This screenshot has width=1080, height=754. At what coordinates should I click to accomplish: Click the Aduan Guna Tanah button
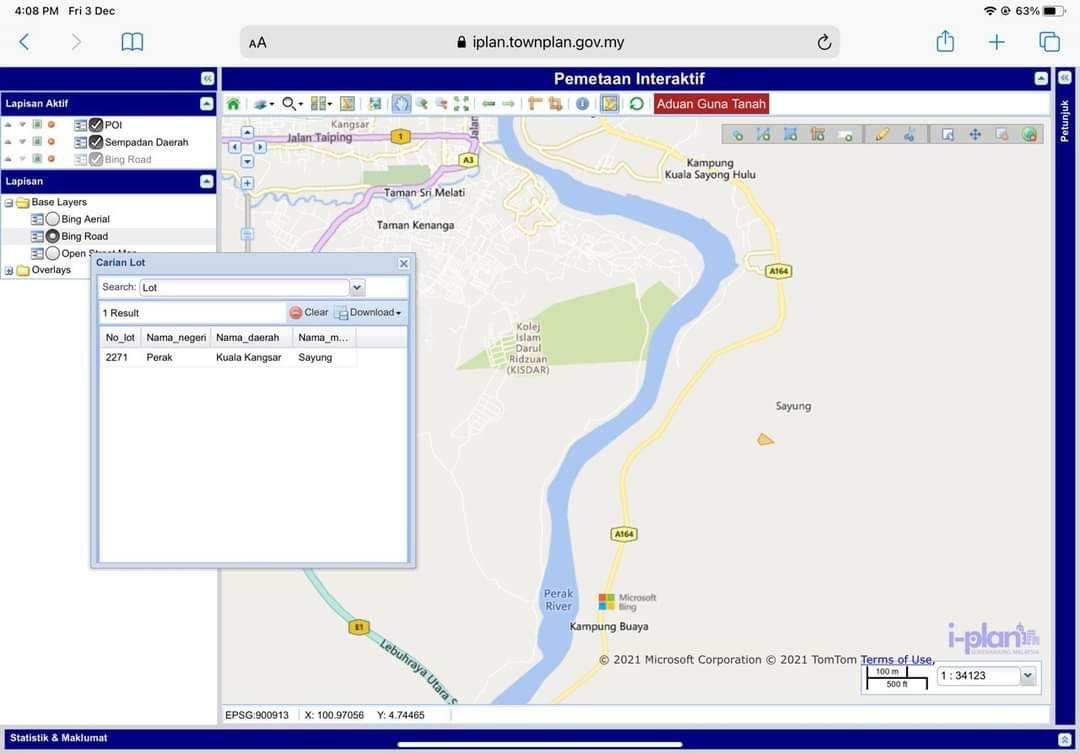tap(711, 104)
